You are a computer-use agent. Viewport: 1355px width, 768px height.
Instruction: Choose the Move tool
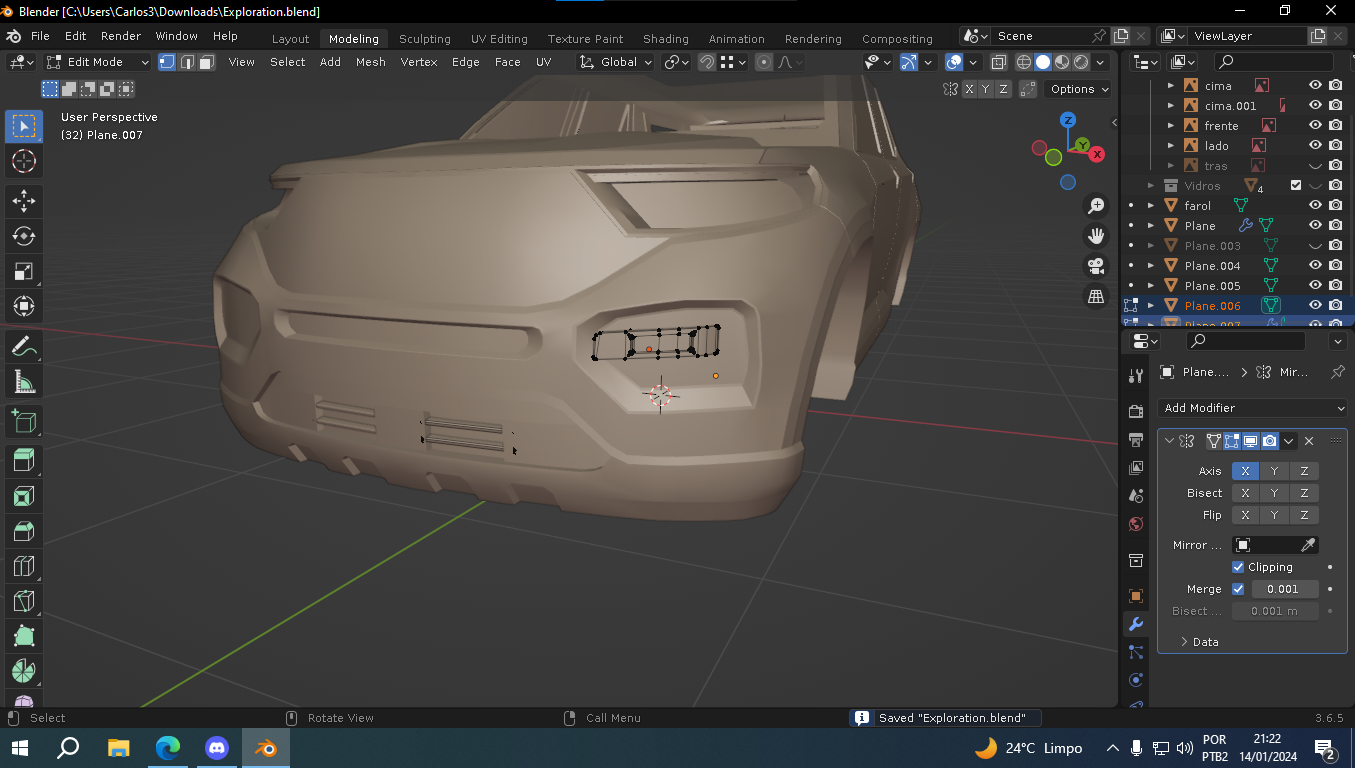[x=24, y=201]
